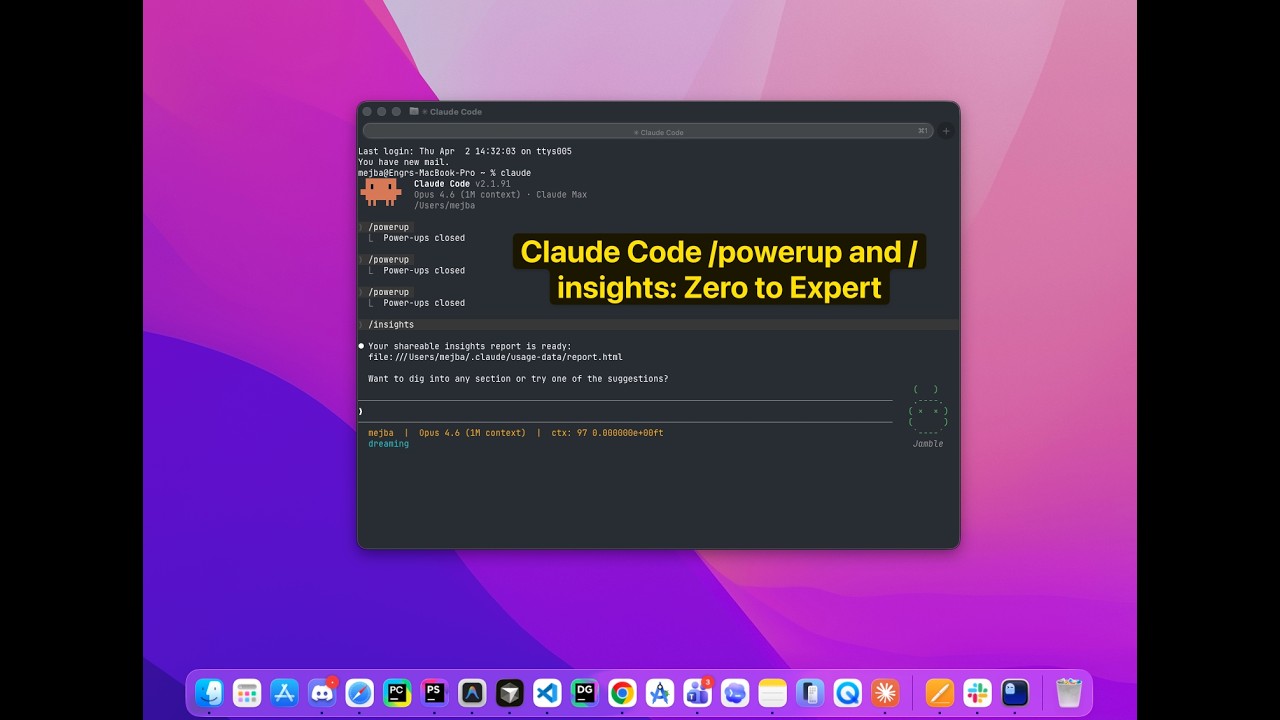Open the Trash in the Dock
Image resolution: width=1280 pixels, height=720 pixels.
1069,692
